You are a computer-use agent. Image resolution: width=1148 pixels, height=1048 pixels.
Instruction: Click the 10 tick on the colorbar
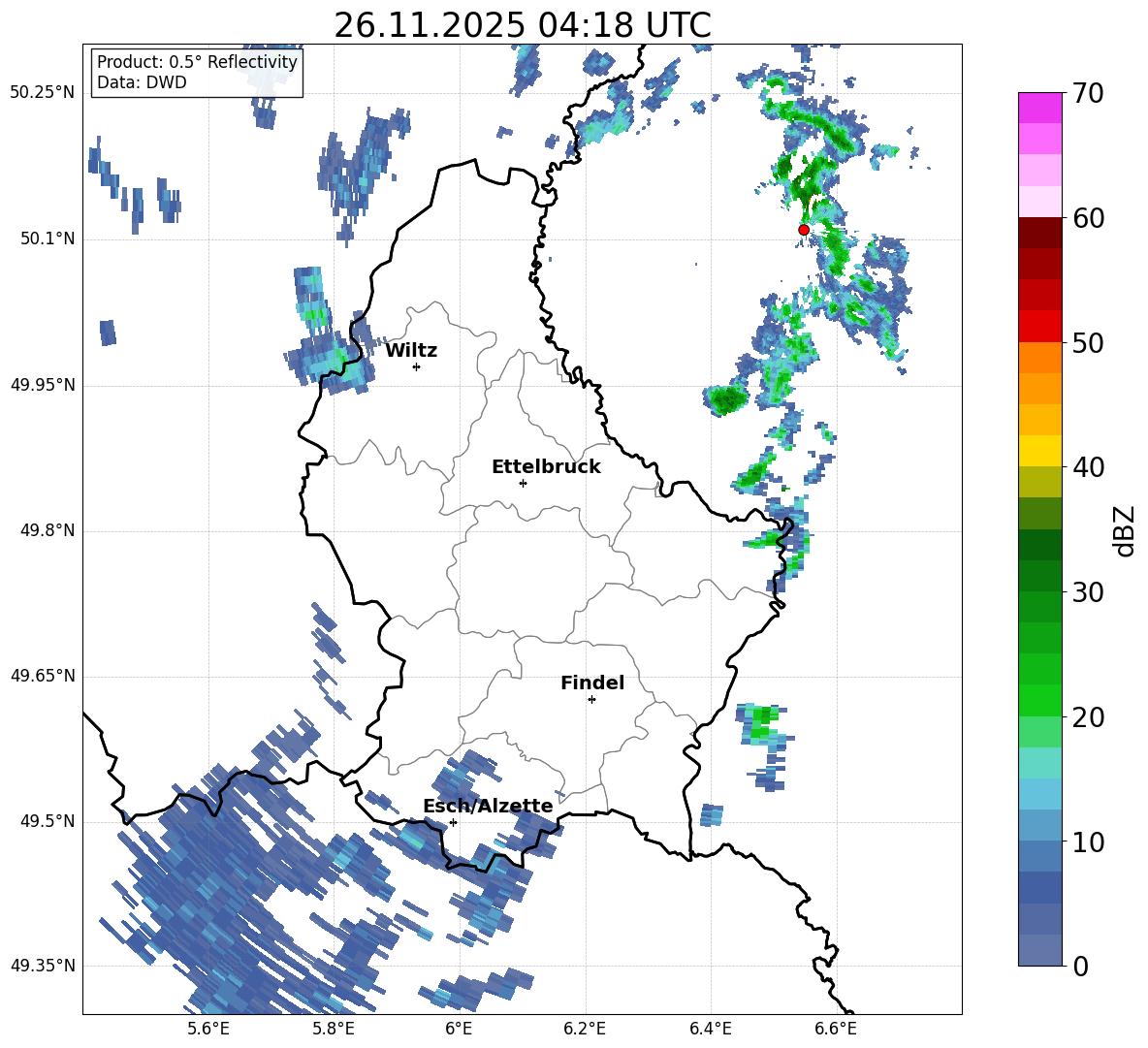coord(1088,842)
